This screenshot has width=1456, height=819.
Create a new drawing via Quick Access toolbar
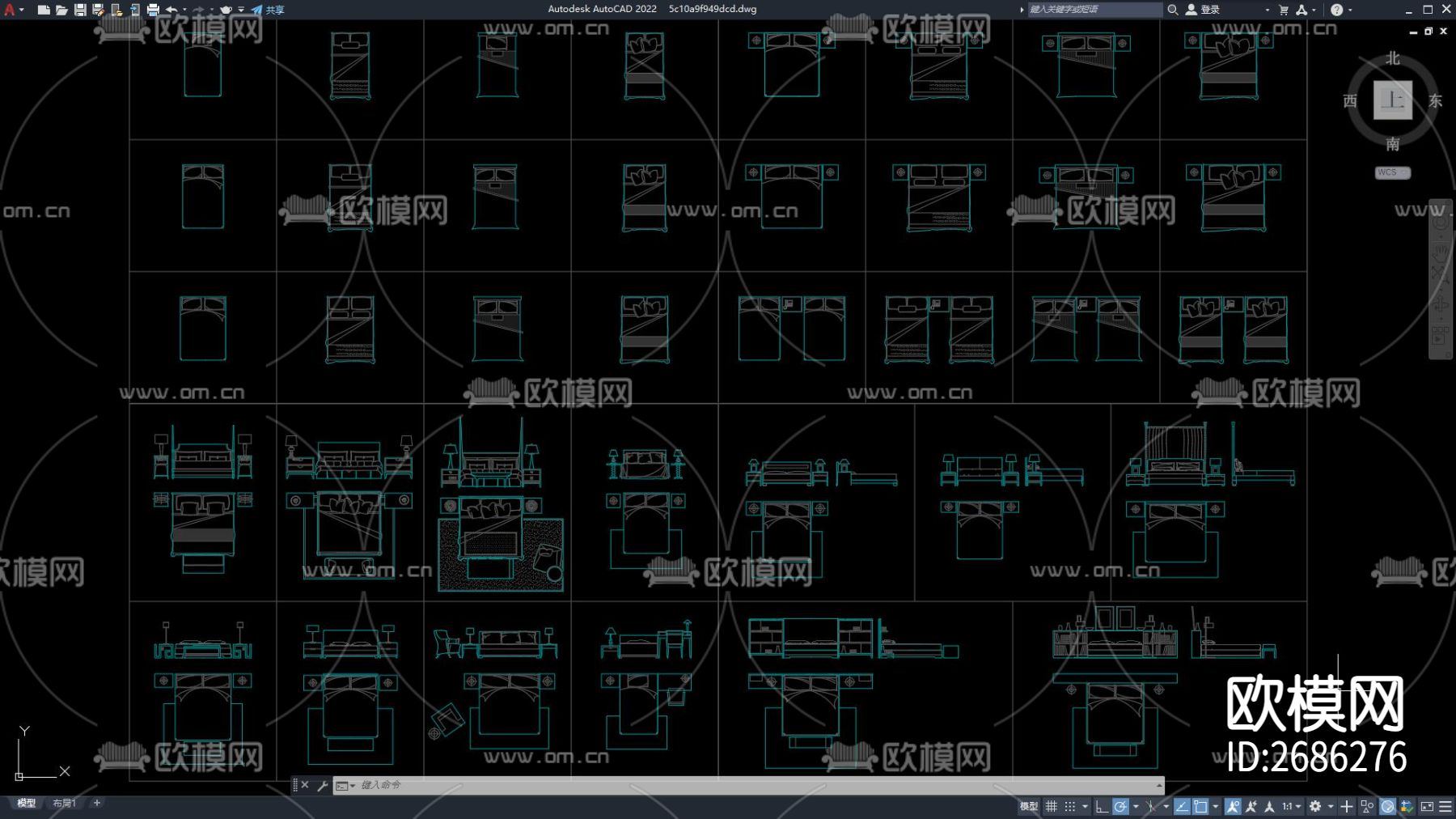[44, 10]
